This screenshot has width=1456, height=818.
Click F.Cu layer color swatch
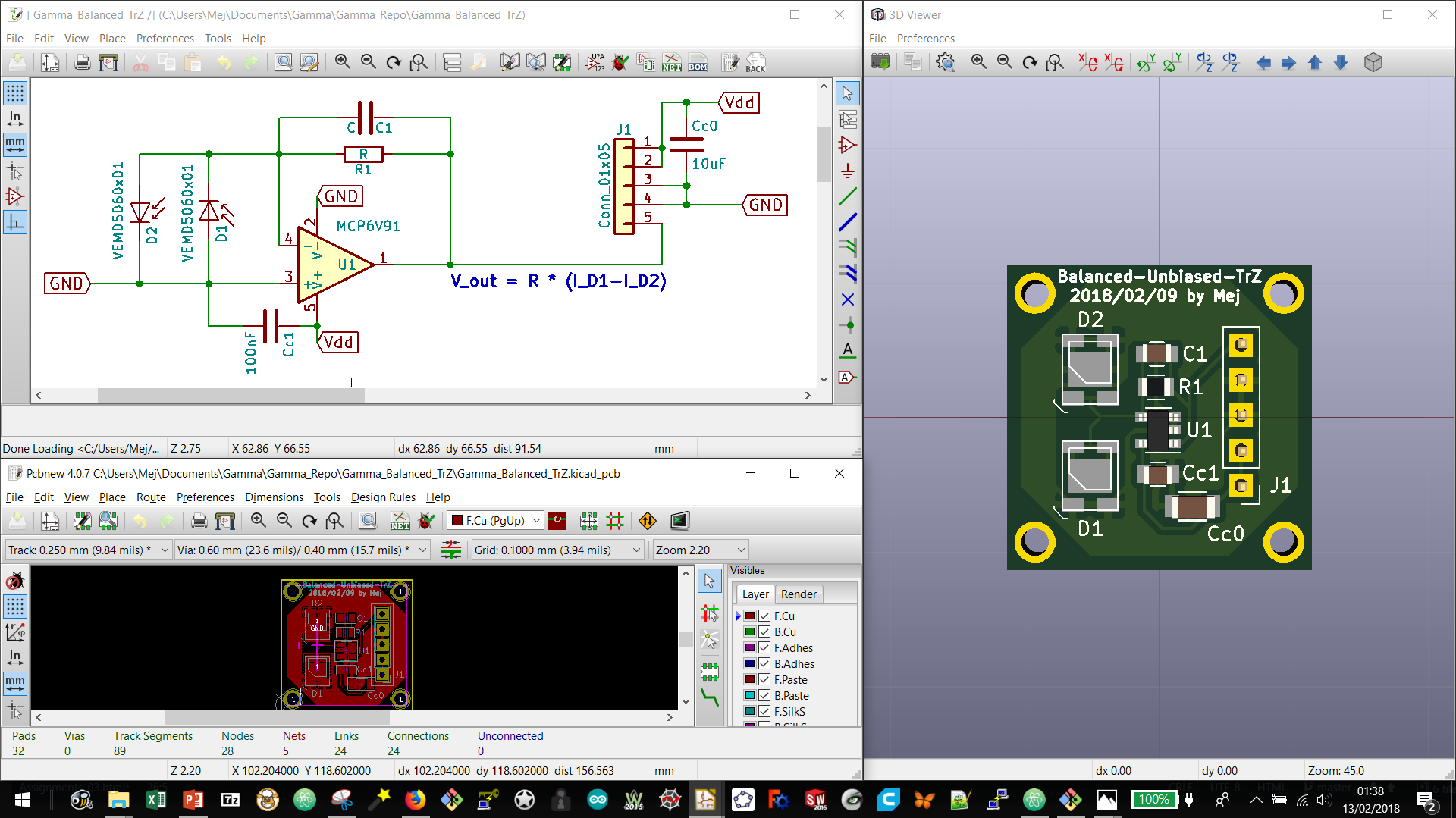pyautogui.click(x=749, y=616)
